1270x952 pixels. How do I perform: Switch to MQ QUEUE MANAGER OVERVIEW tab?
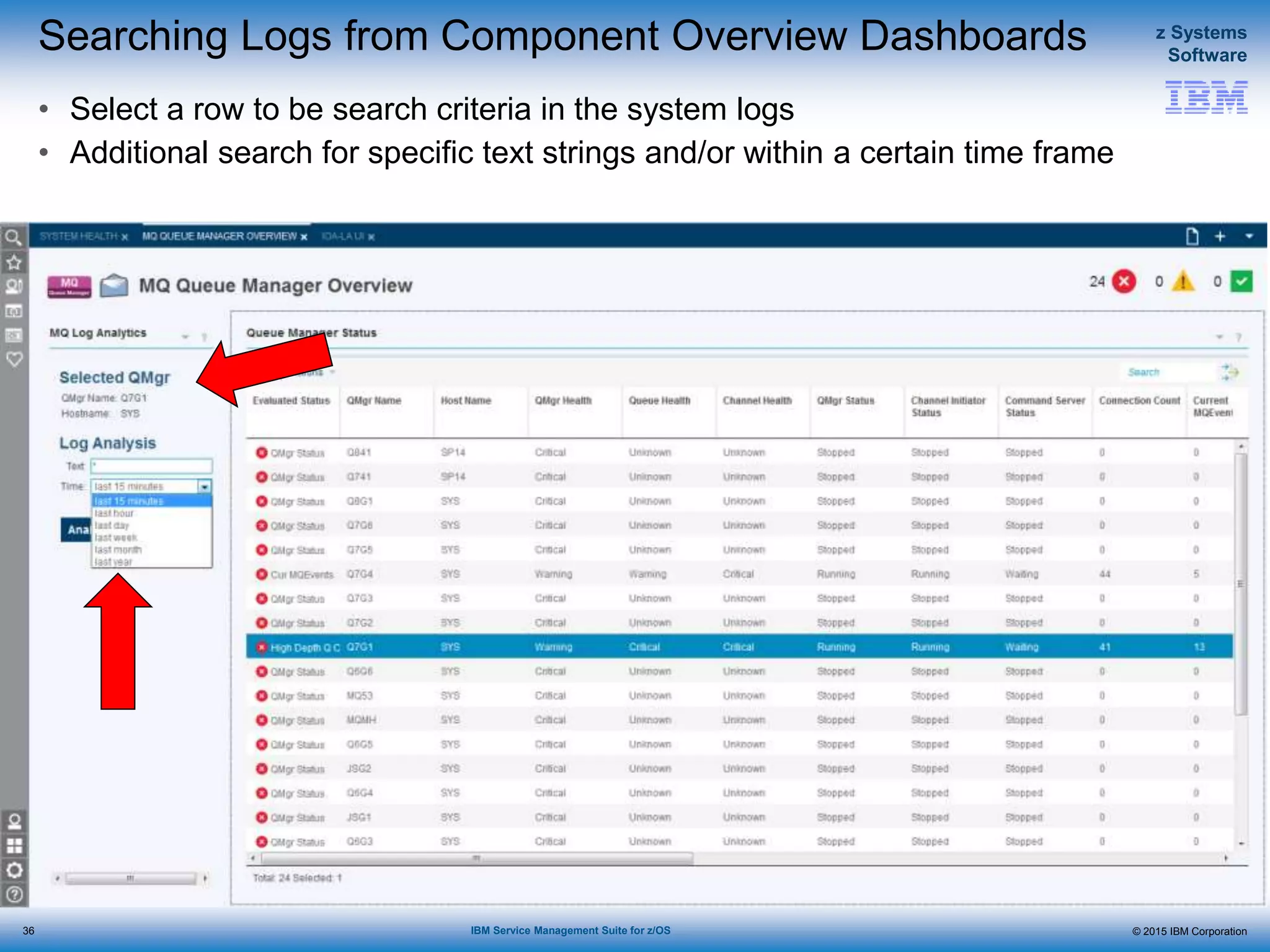(x=220, y=236)
